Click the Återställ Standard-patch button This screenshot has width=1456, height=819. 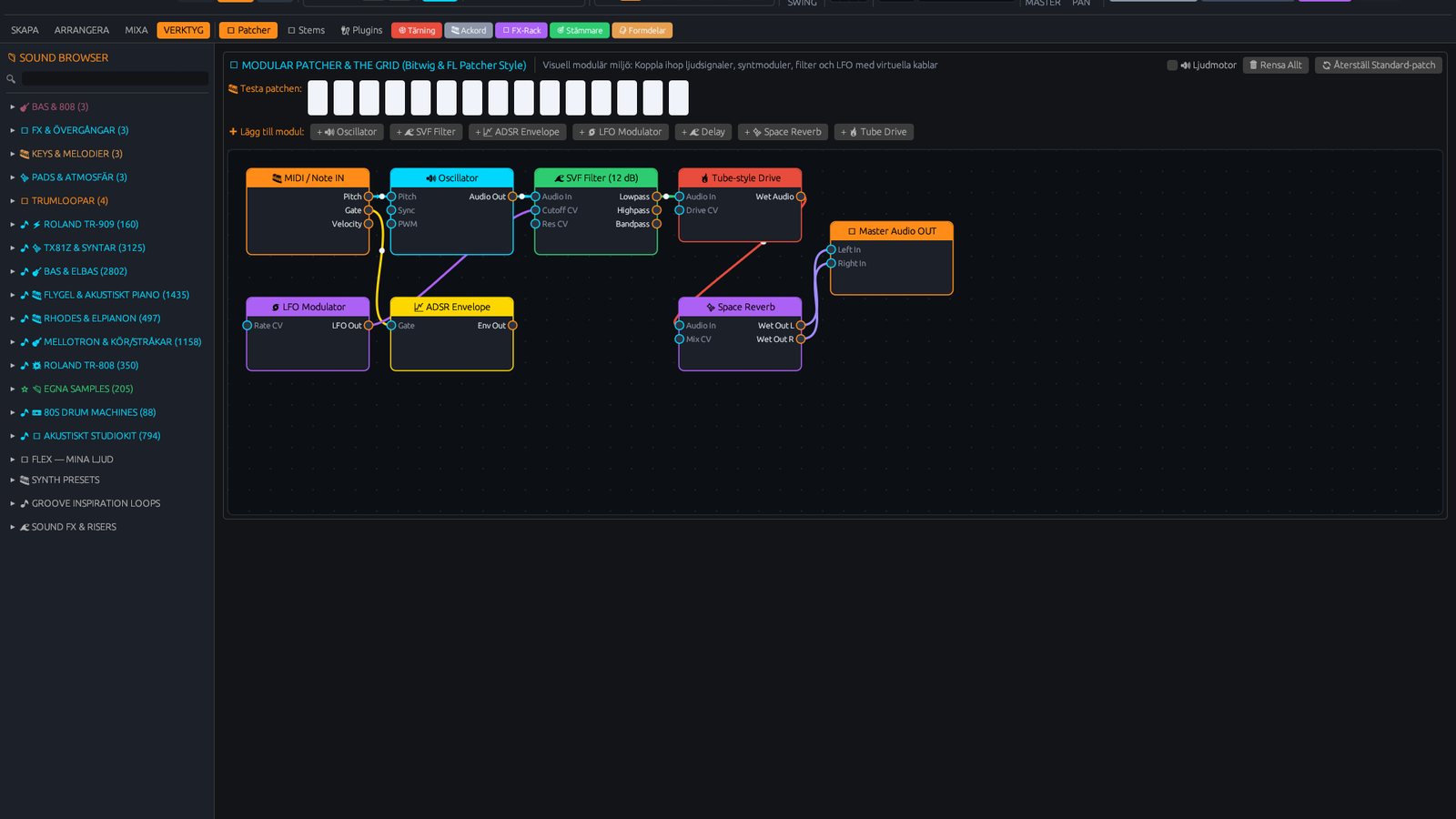point(1379,66)
